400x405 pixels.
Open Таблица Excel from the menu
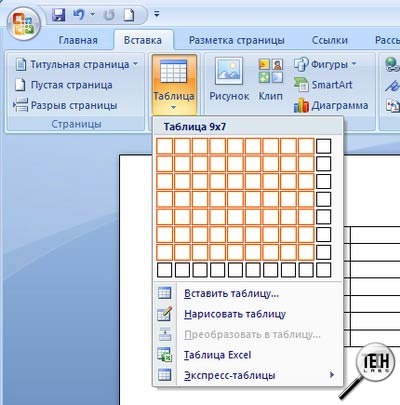point(248,355)
